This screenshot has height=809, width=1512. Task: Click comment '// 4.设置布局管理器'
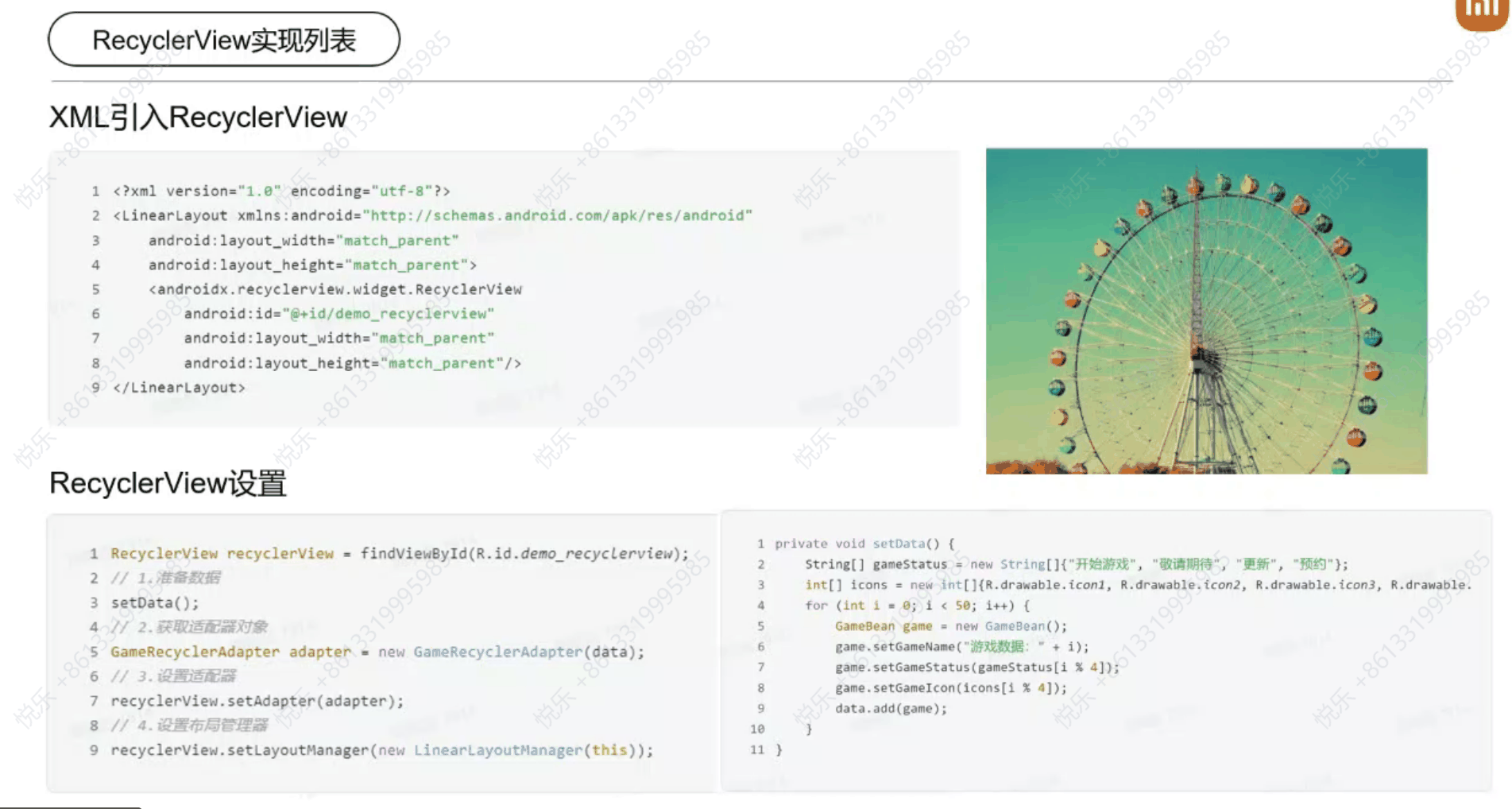pos(189,726)
